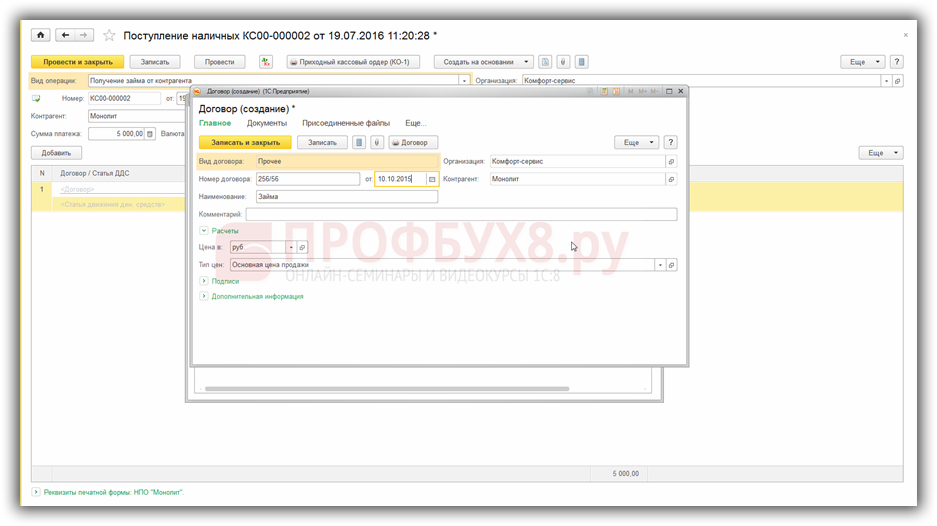Click the Провести button
Viewport: 937px width, 526px height.
click(x=219, y=62)
